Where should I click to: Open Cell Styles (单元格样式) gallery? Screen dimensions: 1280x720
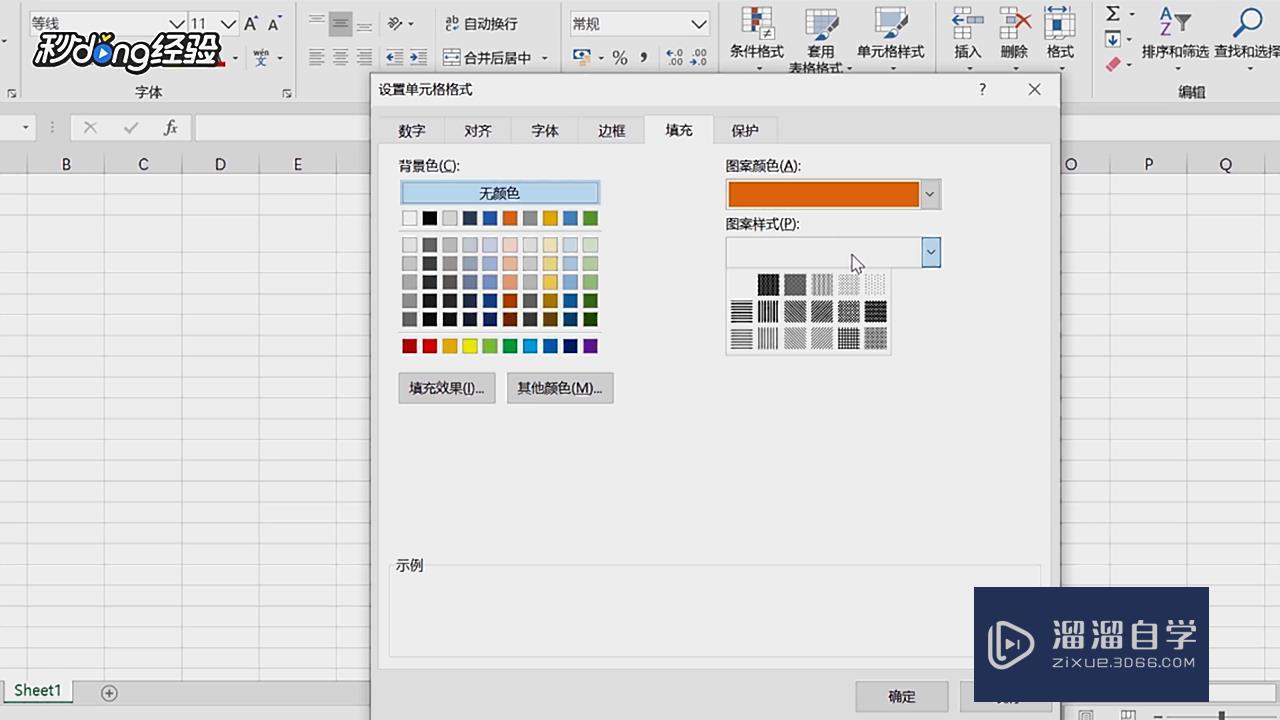pos(890,35)
